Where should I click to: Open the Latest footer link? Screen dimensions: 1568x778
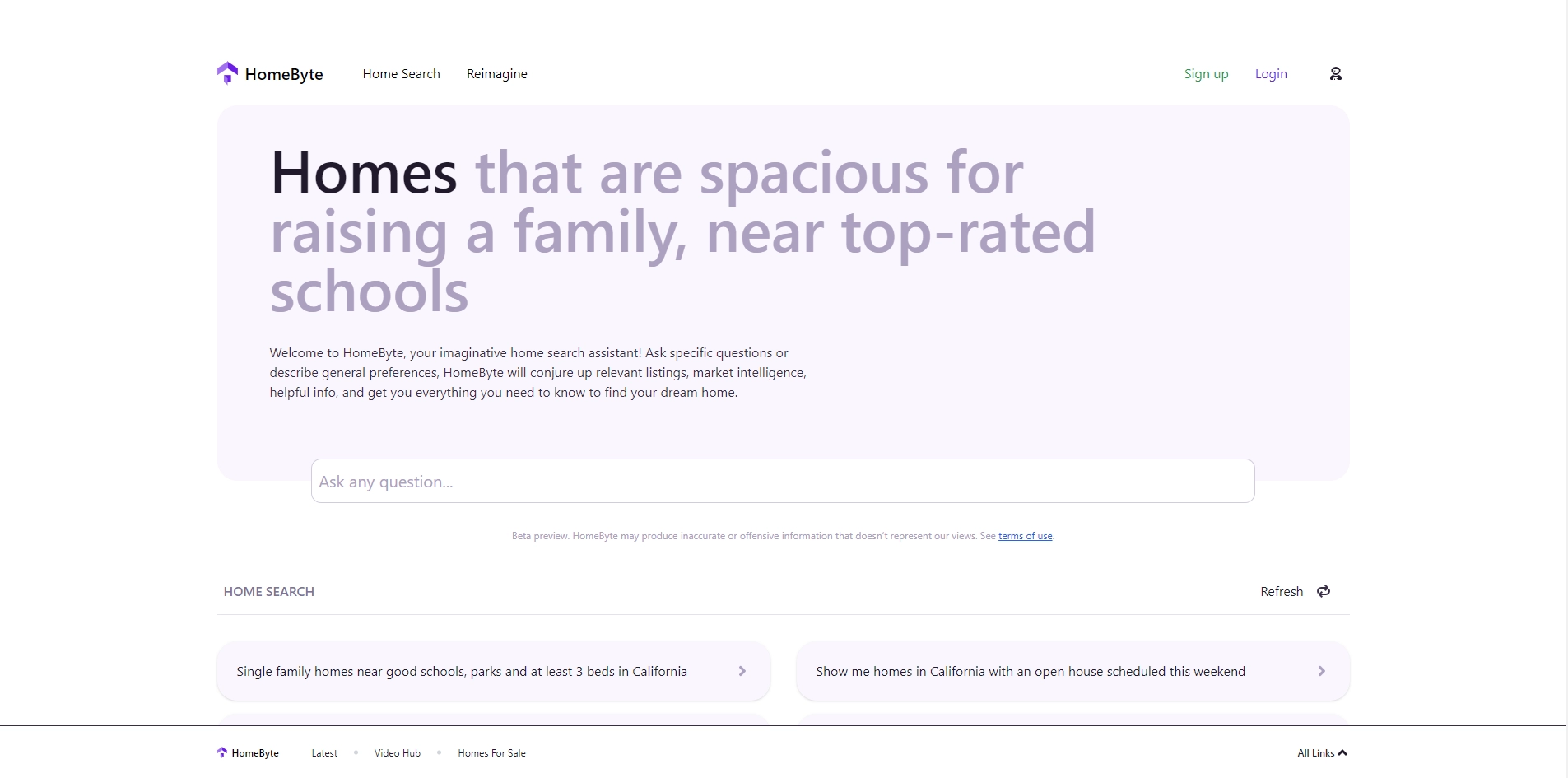pyautogui.click(x=324, y=752)
